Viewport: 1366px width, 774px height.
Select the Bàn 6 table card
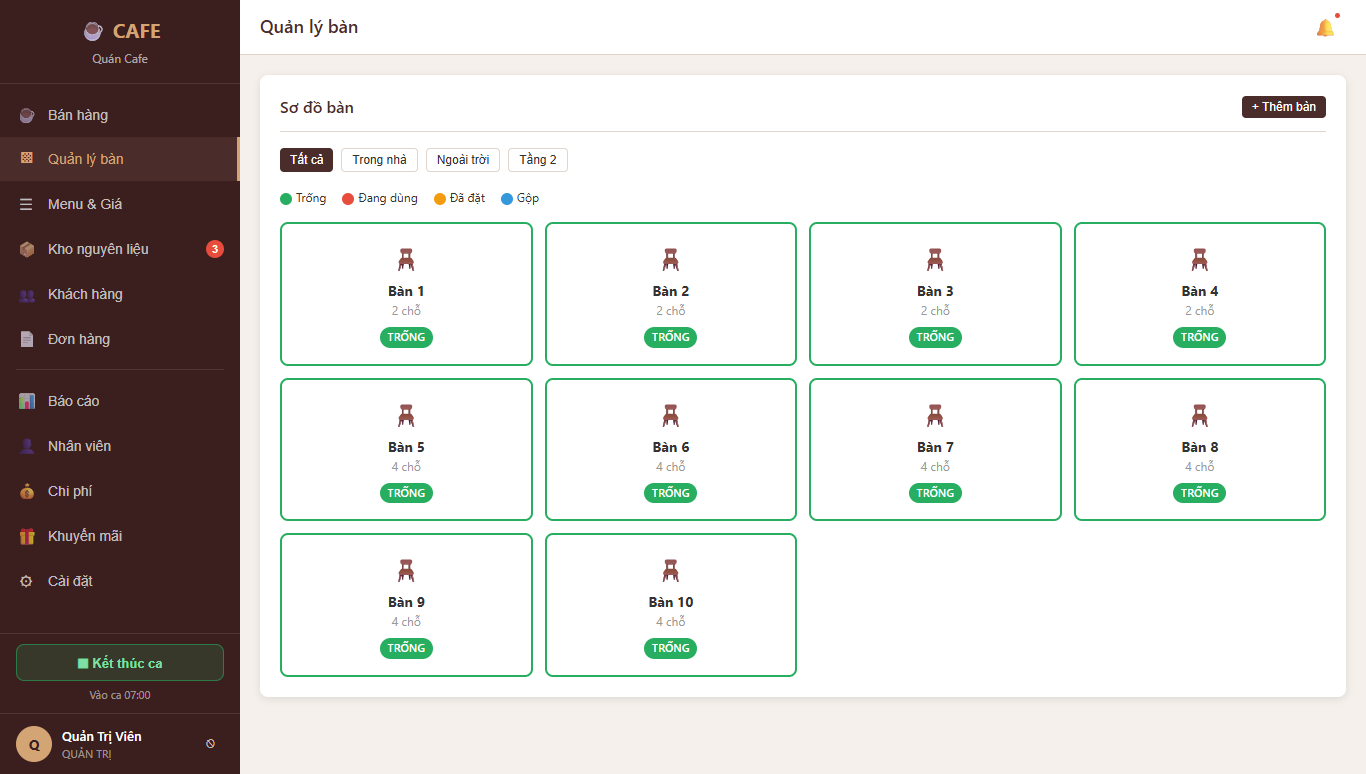coord(671,450)
